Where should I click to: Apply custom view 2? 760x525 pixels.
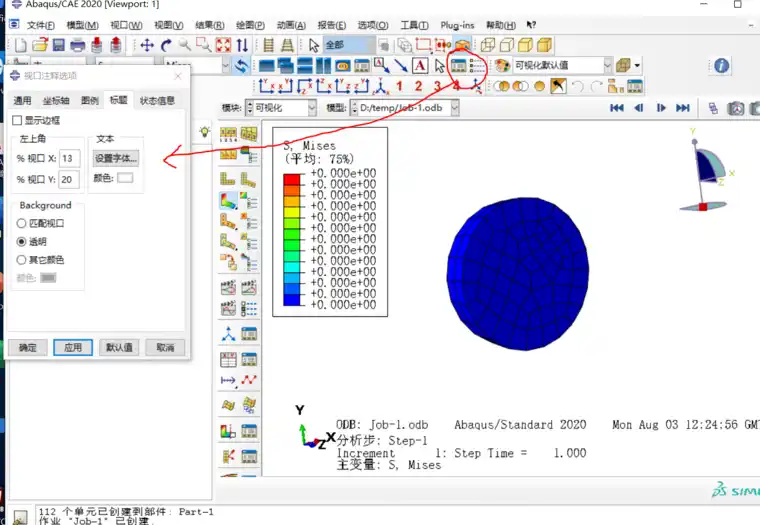point(418,86)
